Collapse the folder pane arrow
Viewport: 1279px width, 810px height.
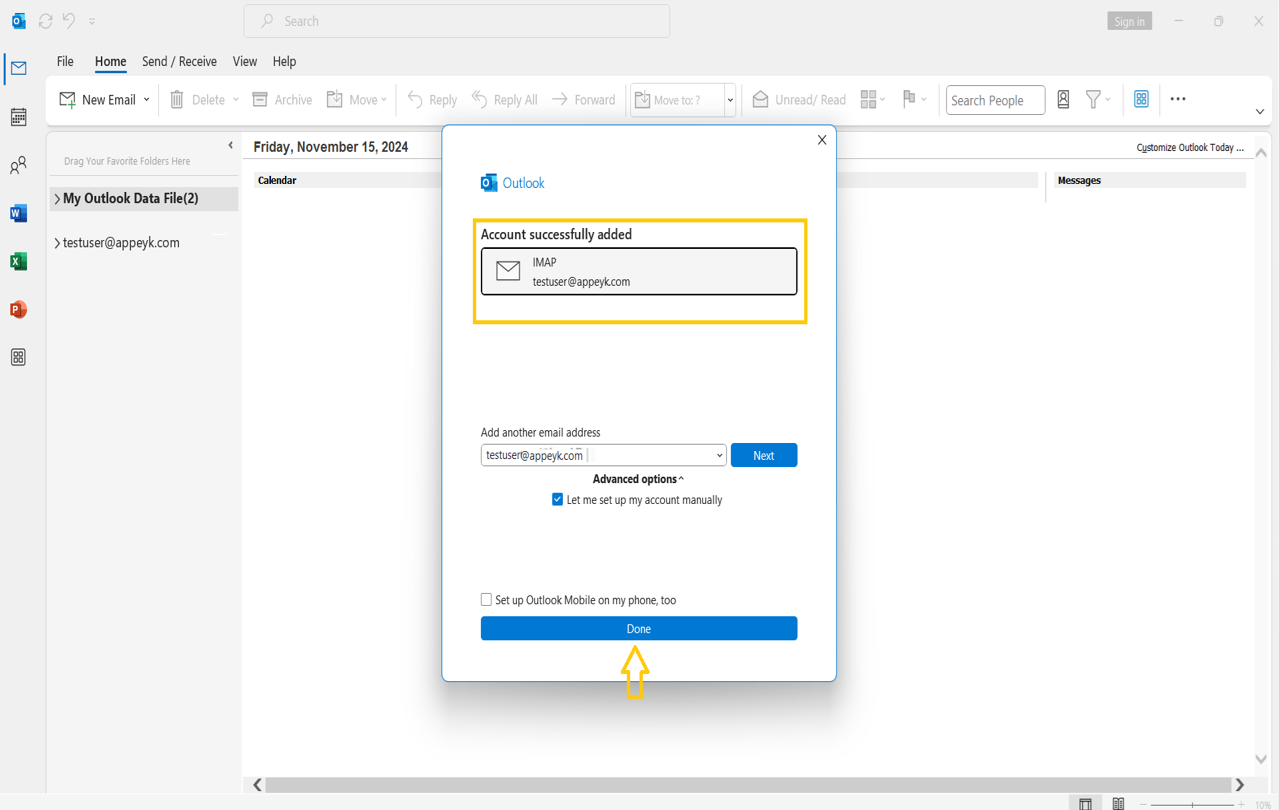(230, 146)
